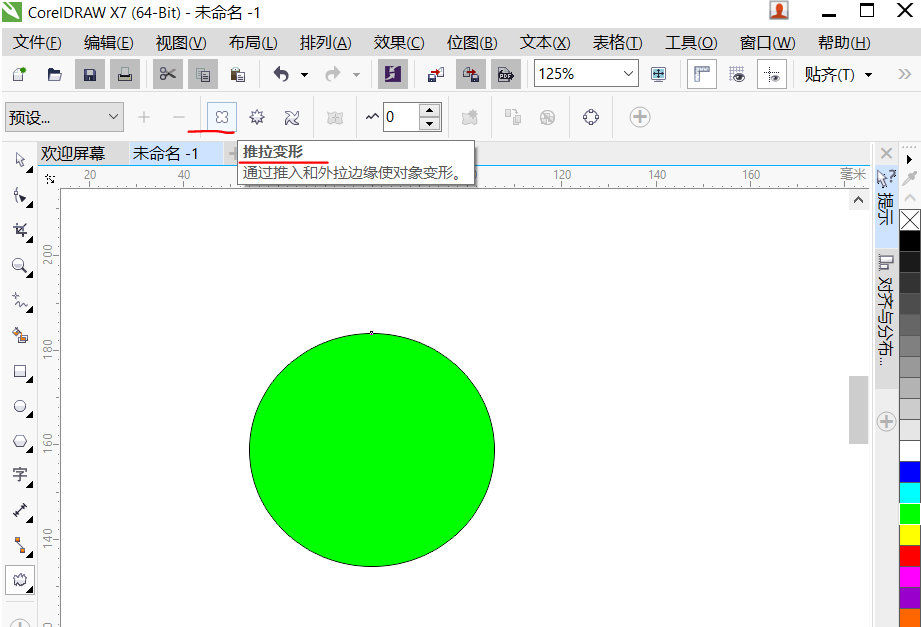921x627 pixels.
Task: Save the document with the floppy icon
Action: [89, 75]
